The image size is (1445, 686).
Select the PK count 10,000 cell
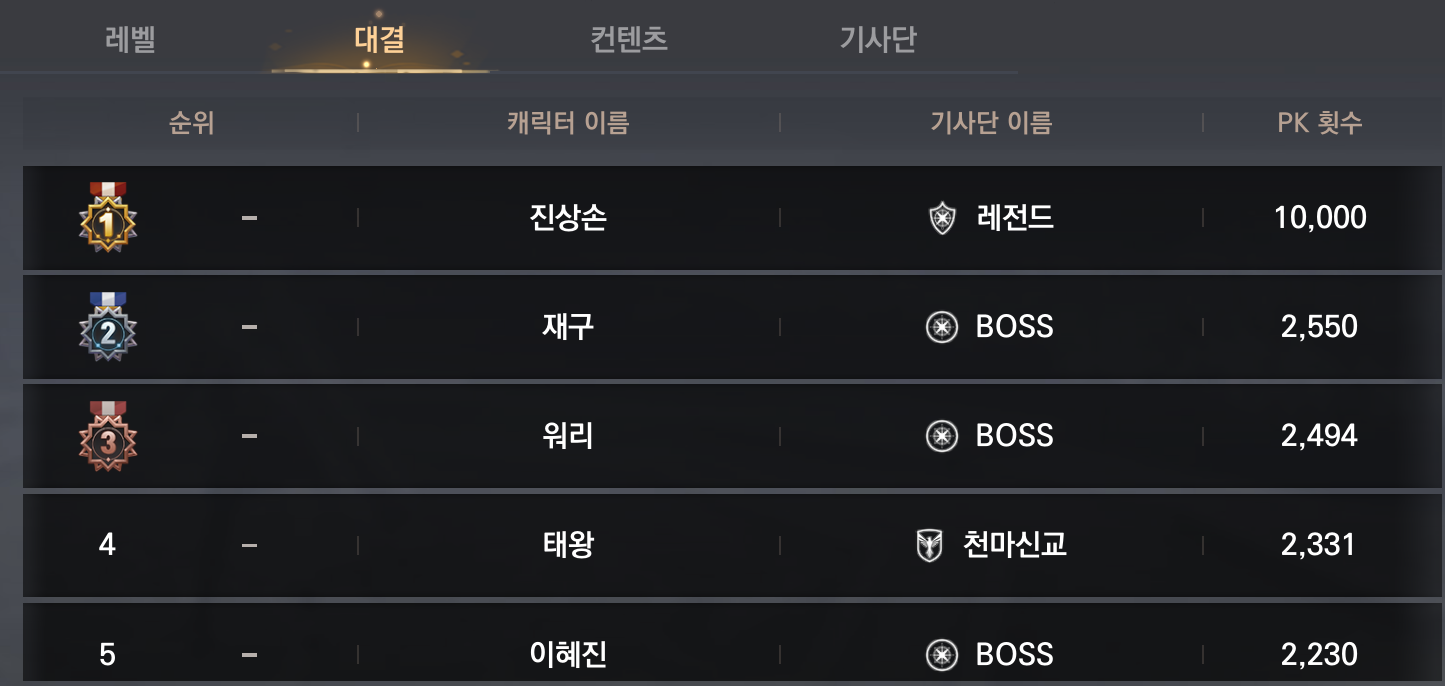1320,218
